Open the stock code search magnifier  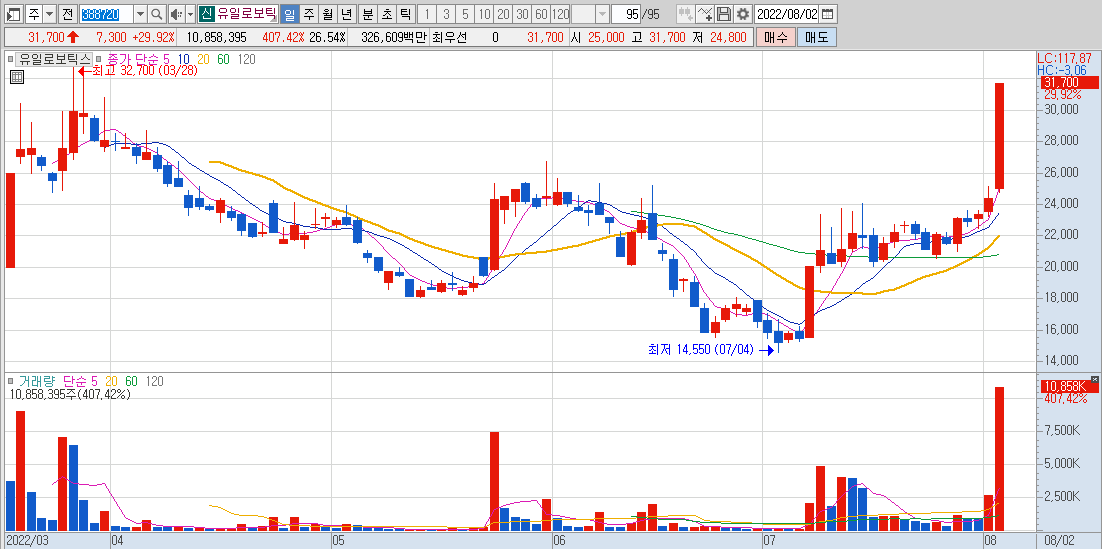157,14
